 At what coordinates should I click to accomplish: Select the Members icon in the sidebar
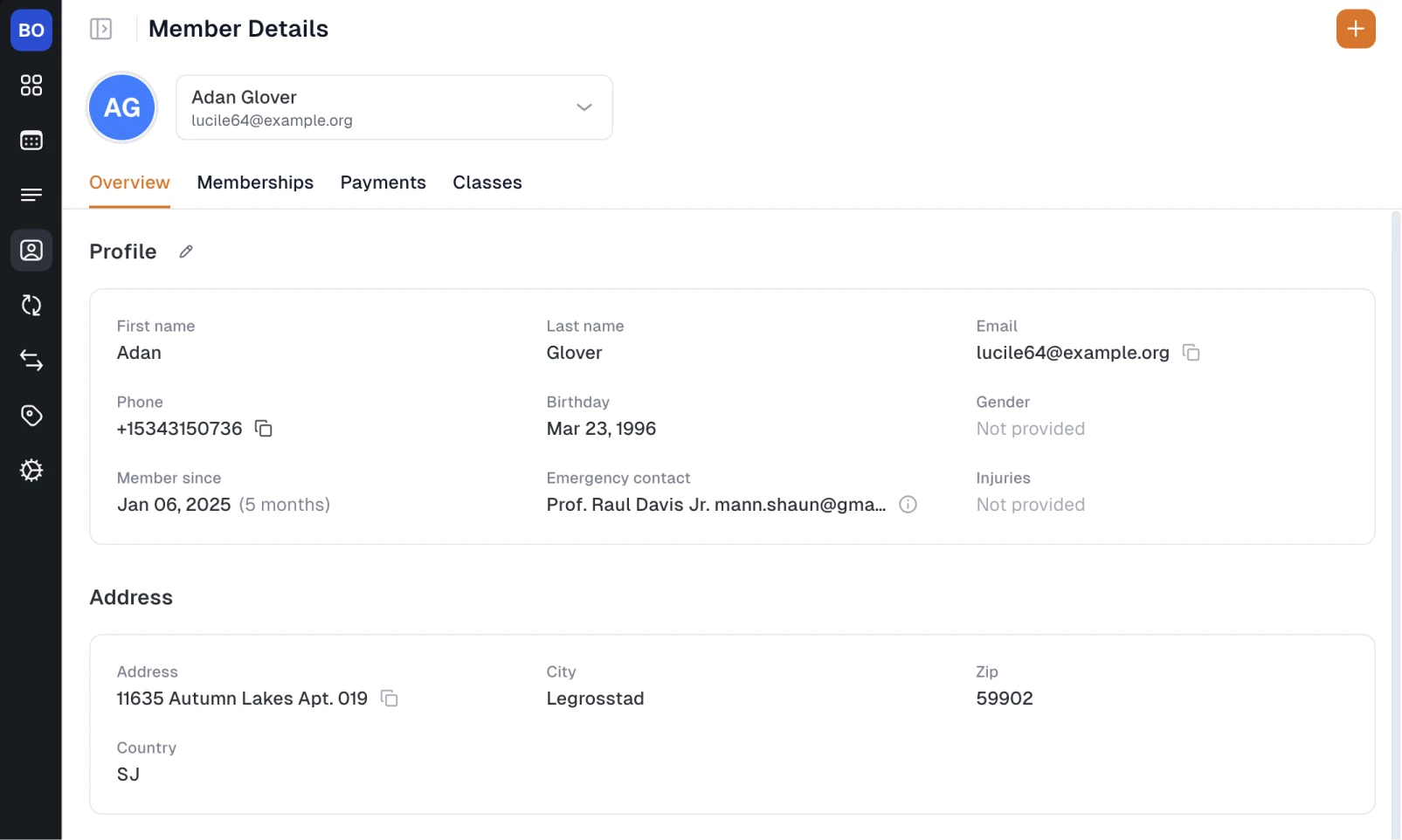point(31,250)
